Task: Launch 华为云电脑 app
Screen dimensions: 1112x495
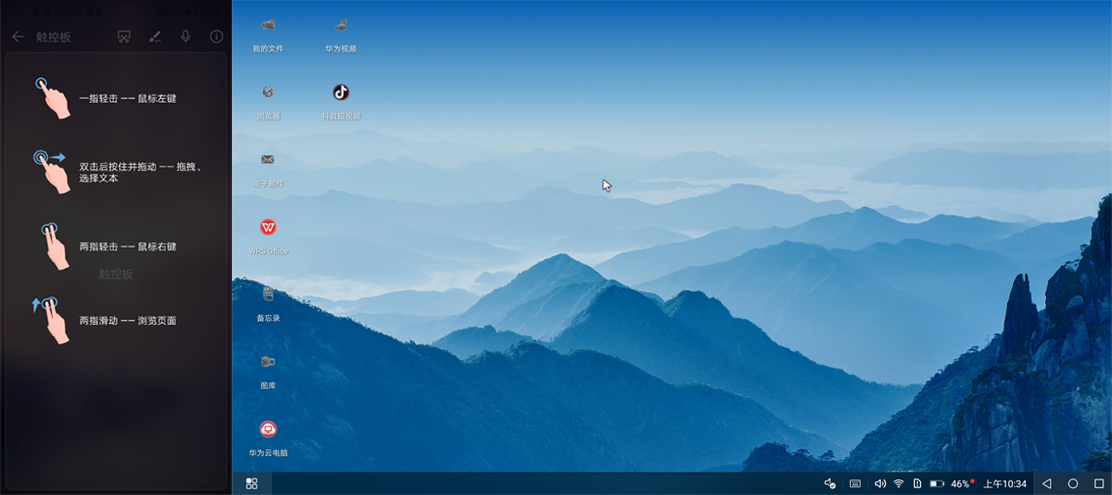Action: click(268, 430)
